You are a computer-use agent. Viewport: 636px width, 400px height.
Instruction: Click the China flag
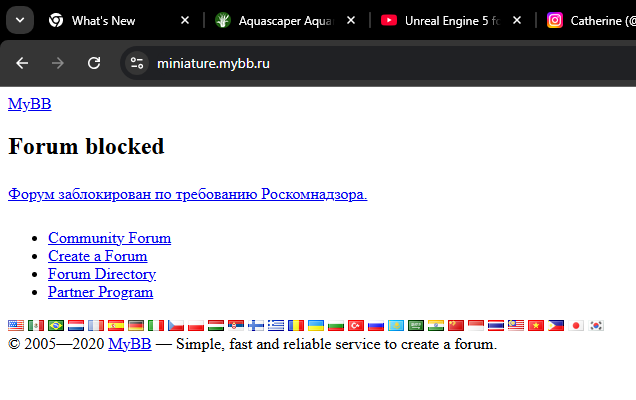pyautogui.click(x=456, y=325)
